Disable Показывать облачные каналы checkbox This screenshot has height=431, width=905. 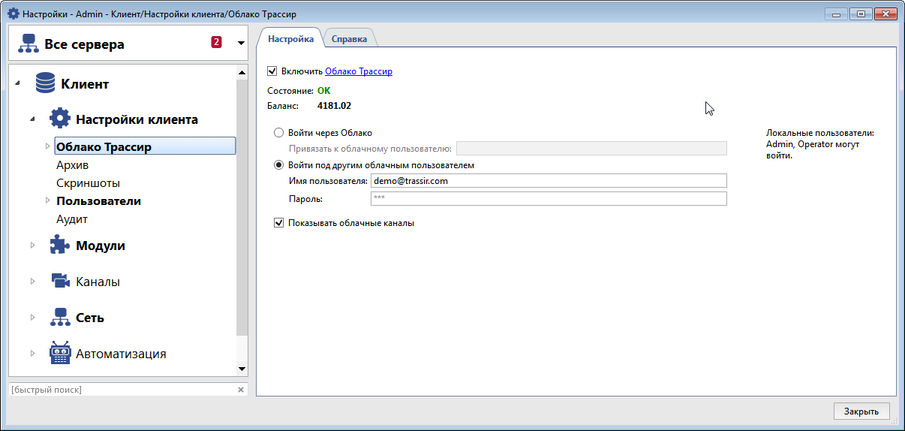[279, 223]
